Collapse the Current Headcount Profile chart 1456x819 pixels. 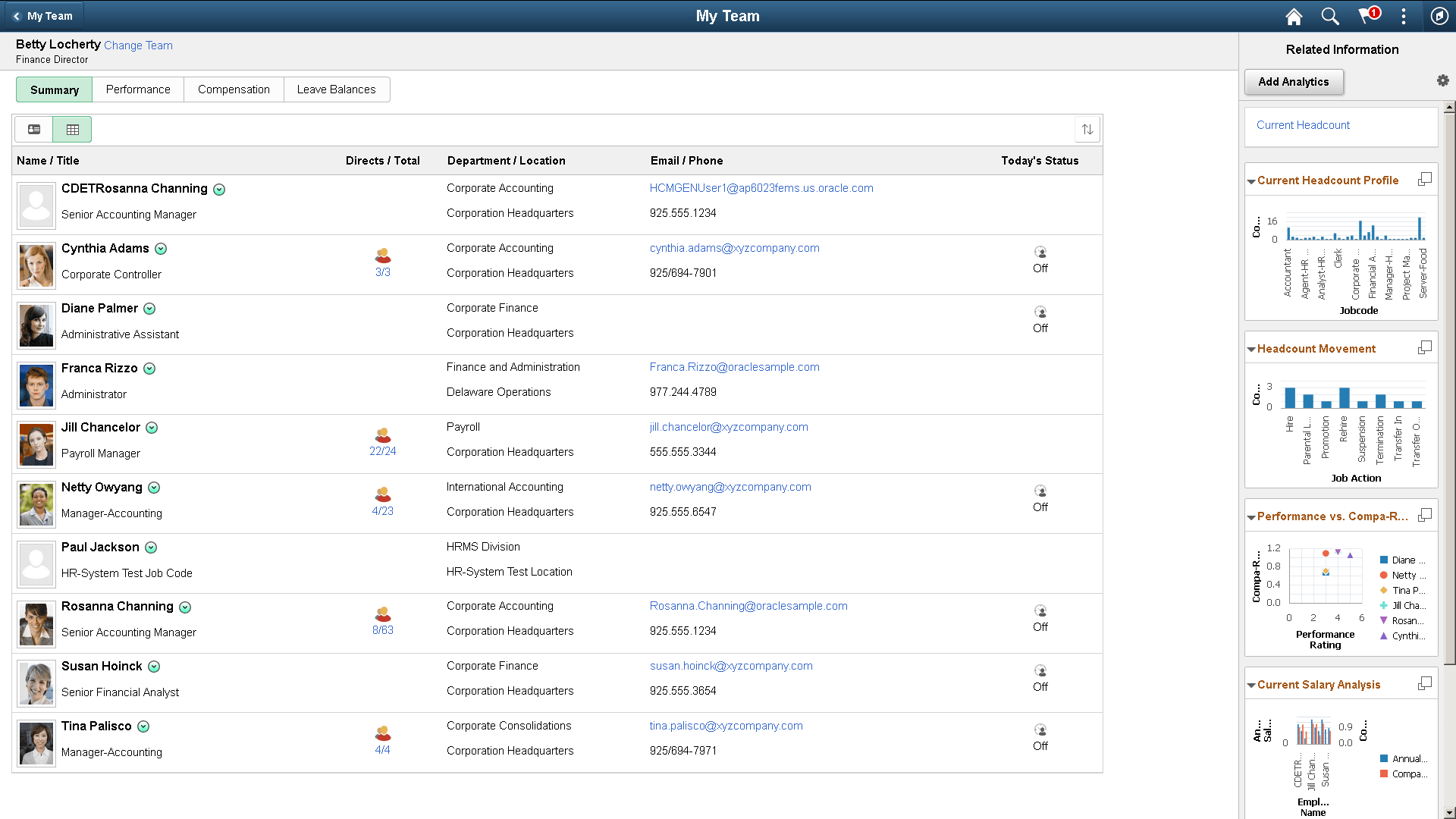click(1251, 180)
